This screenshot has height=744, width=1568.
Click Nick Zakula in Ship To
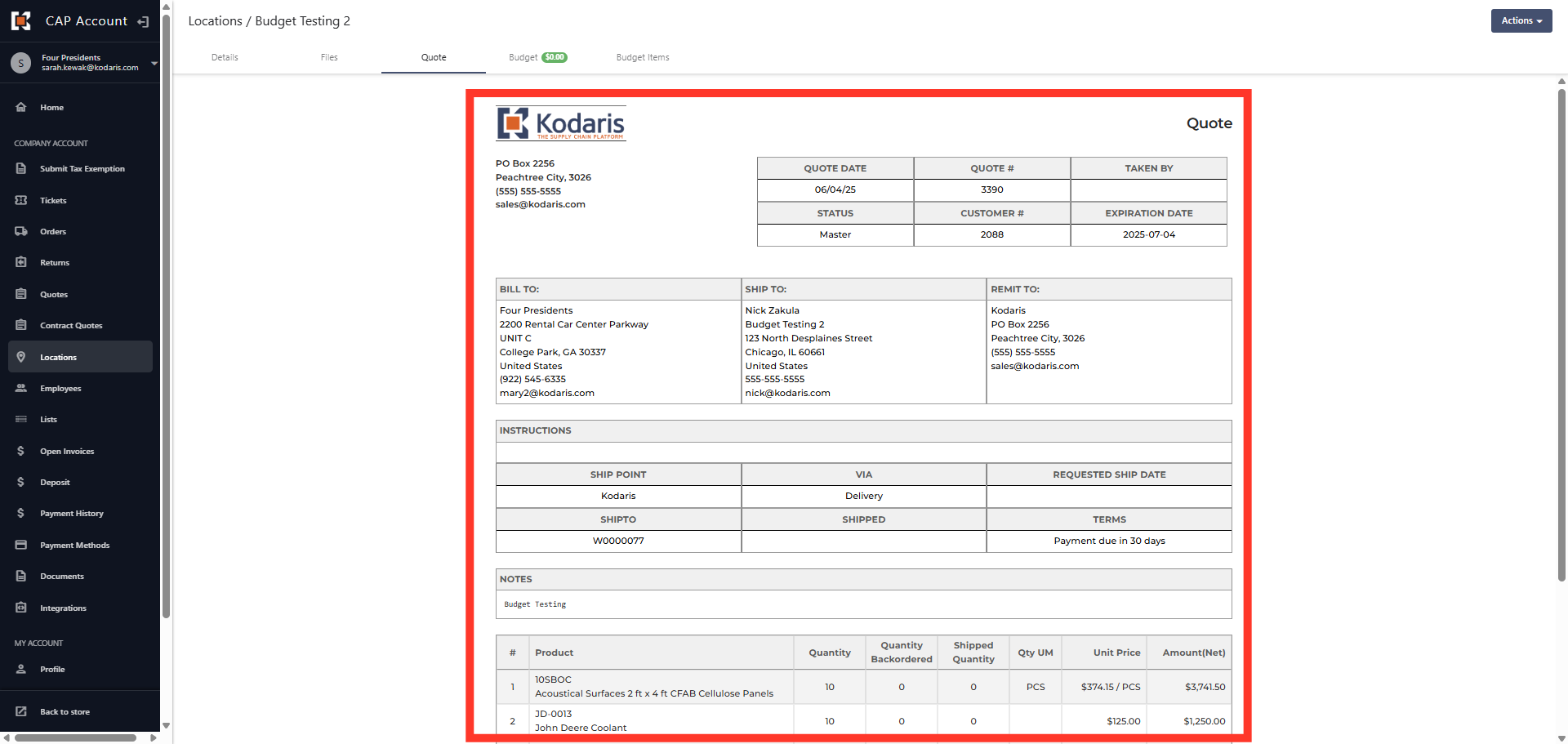pyautogui.click(x=772, y=310)
